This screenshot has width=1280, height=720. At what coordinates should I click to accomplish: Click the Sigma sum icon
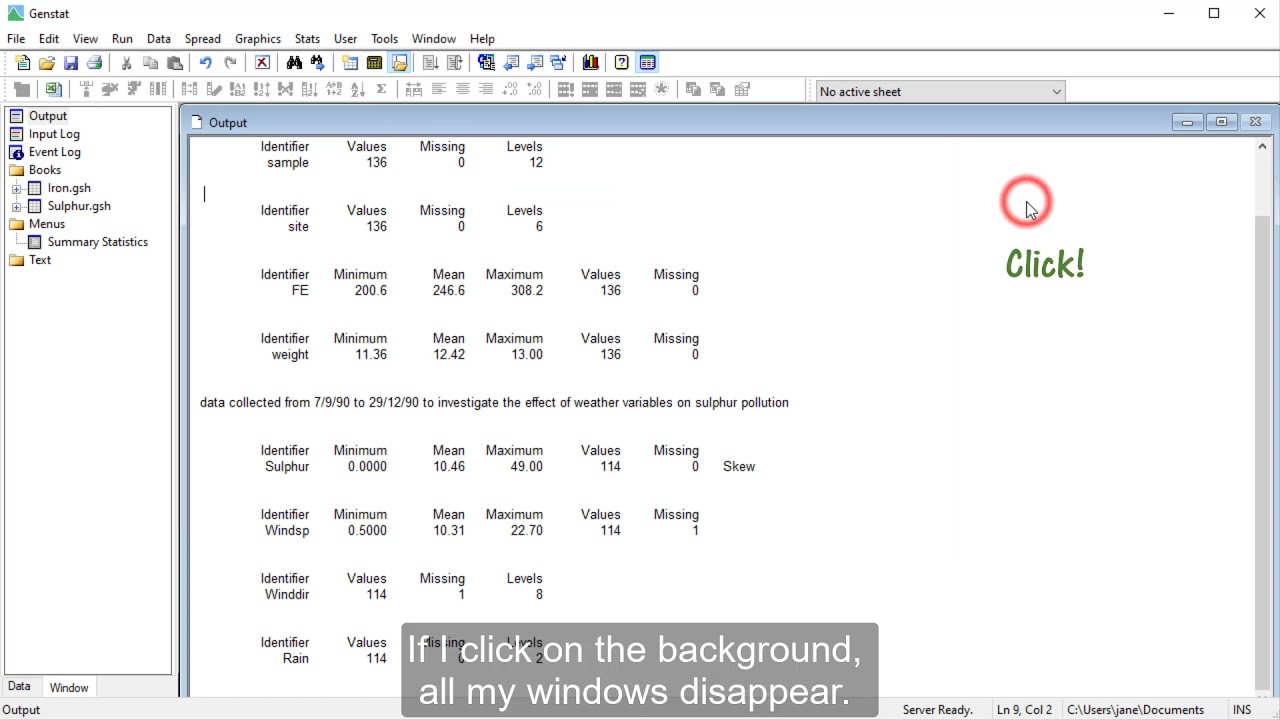click(381, 90)
